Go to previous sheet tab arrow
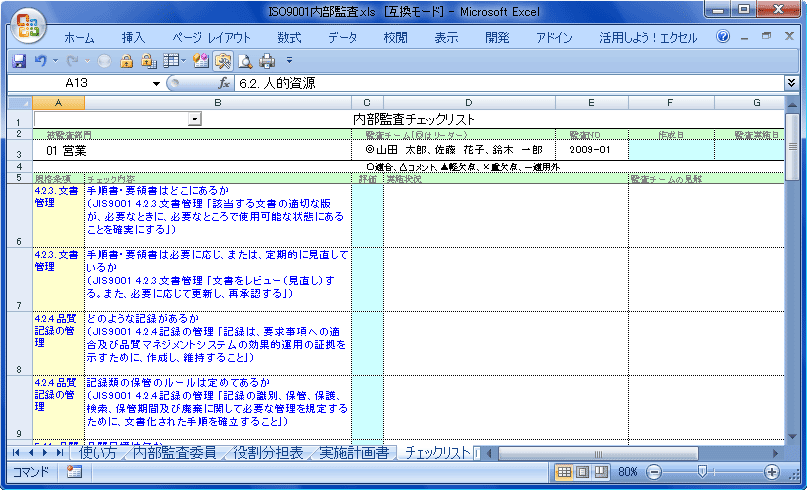 click(30, 453)
